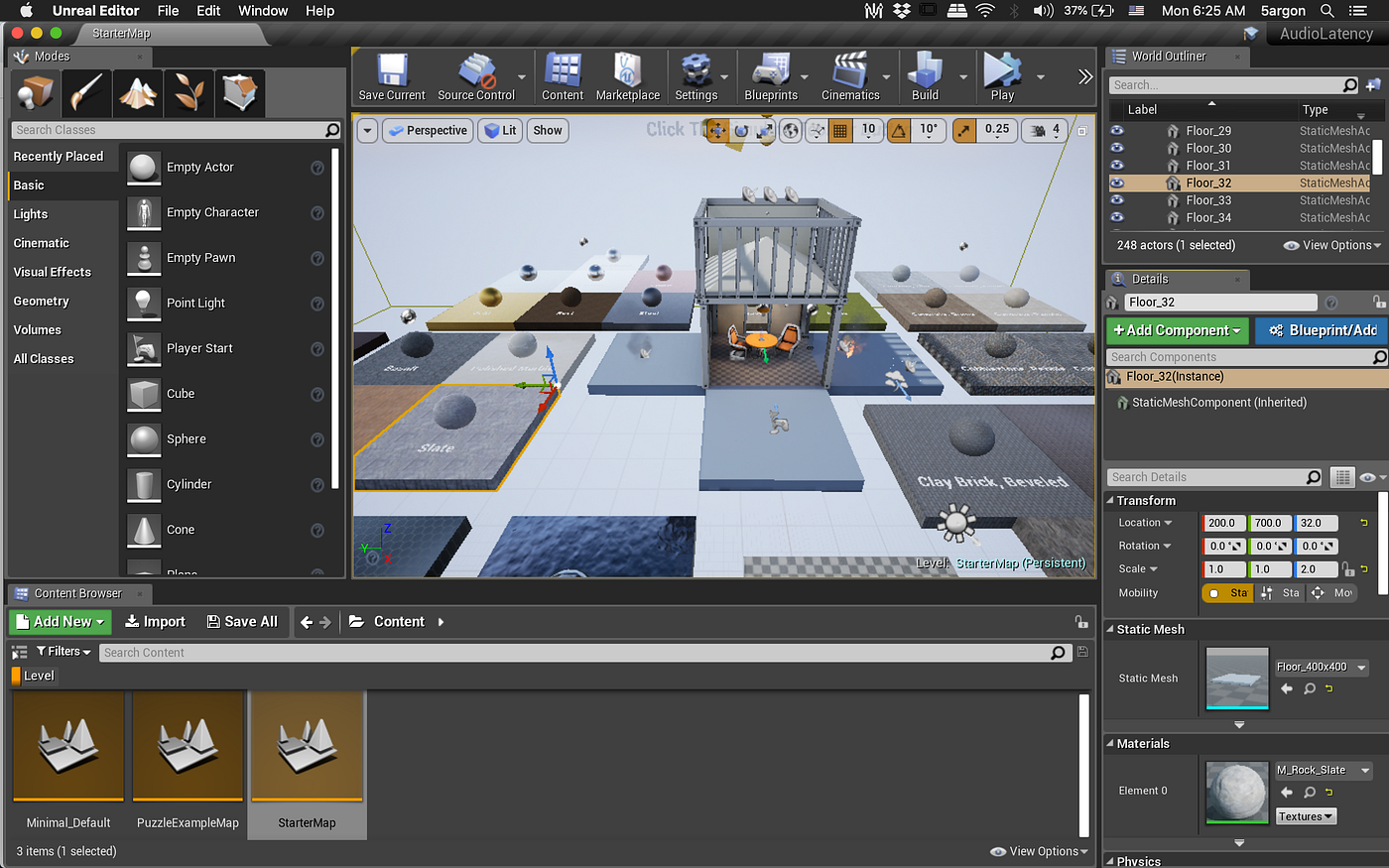The width and height of the screenshot is (1389, 868).
Task: Select the Paint mode brush icon
Action: (x=86, y=94)
